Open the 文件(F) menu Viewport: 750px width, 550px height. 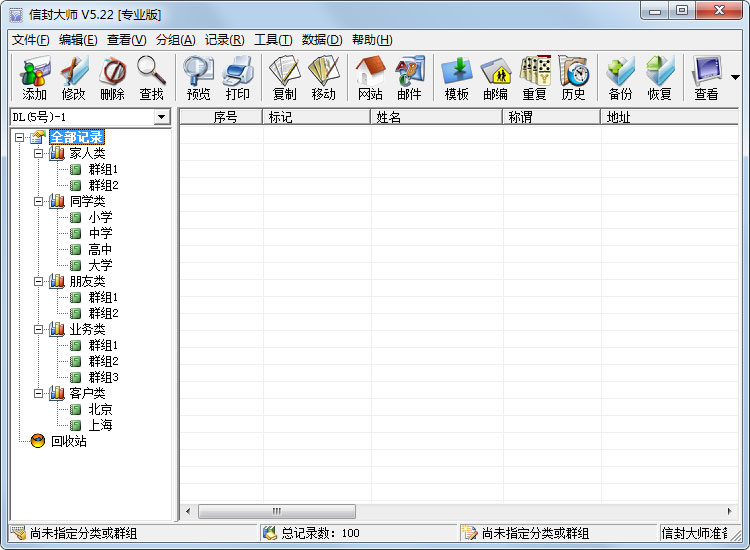(30, 40)
